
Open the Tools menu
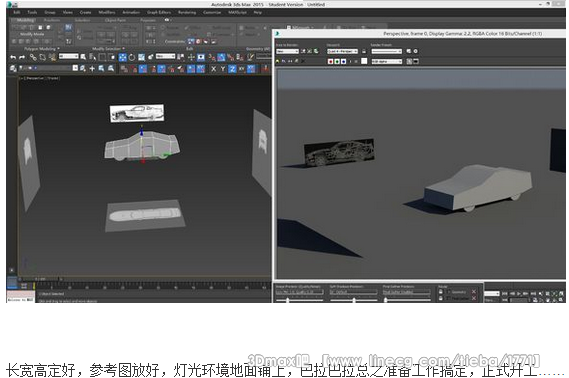pos(32,12)
